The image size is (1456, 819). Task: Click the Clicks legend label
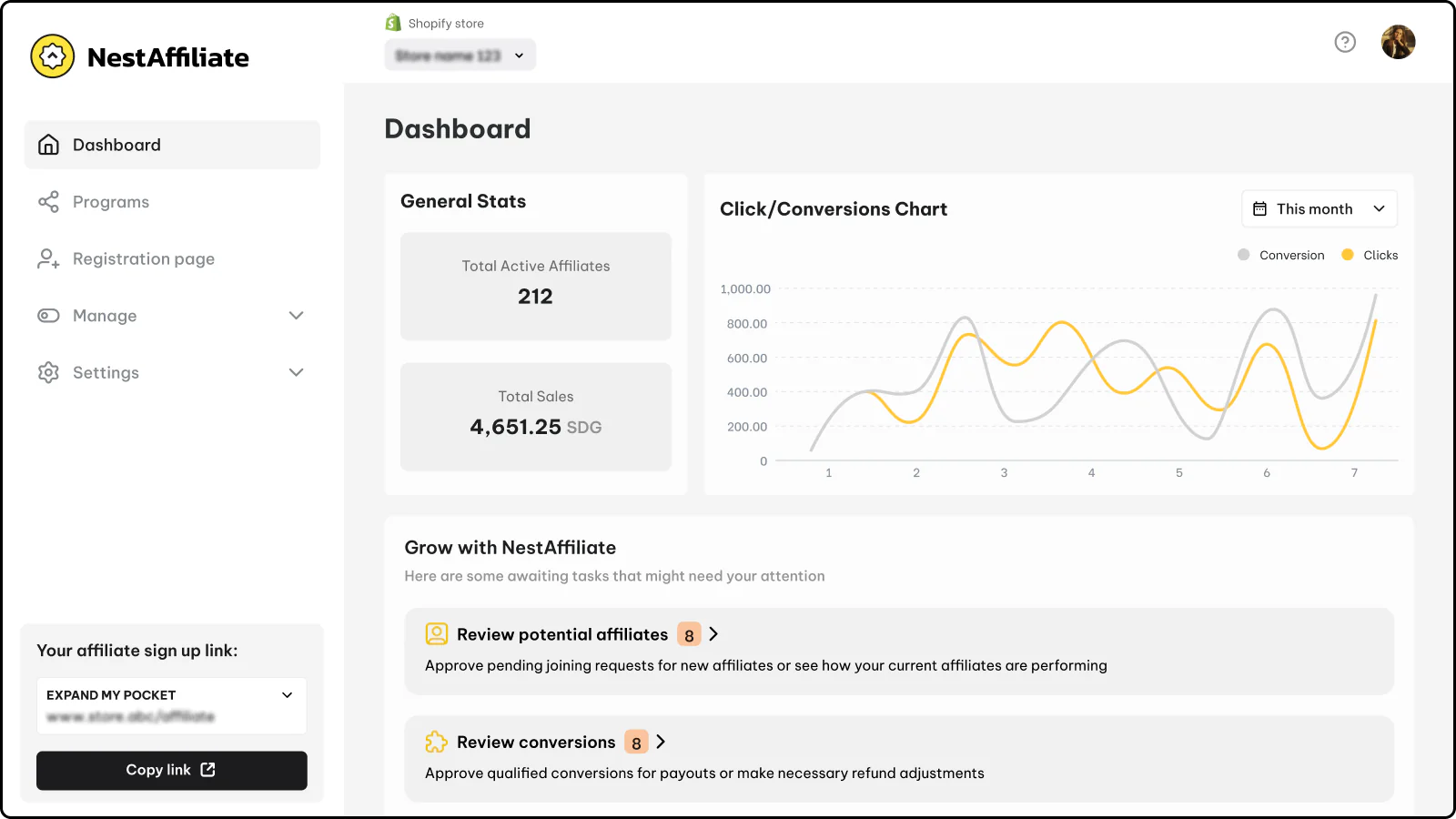tap(1380, 256)
